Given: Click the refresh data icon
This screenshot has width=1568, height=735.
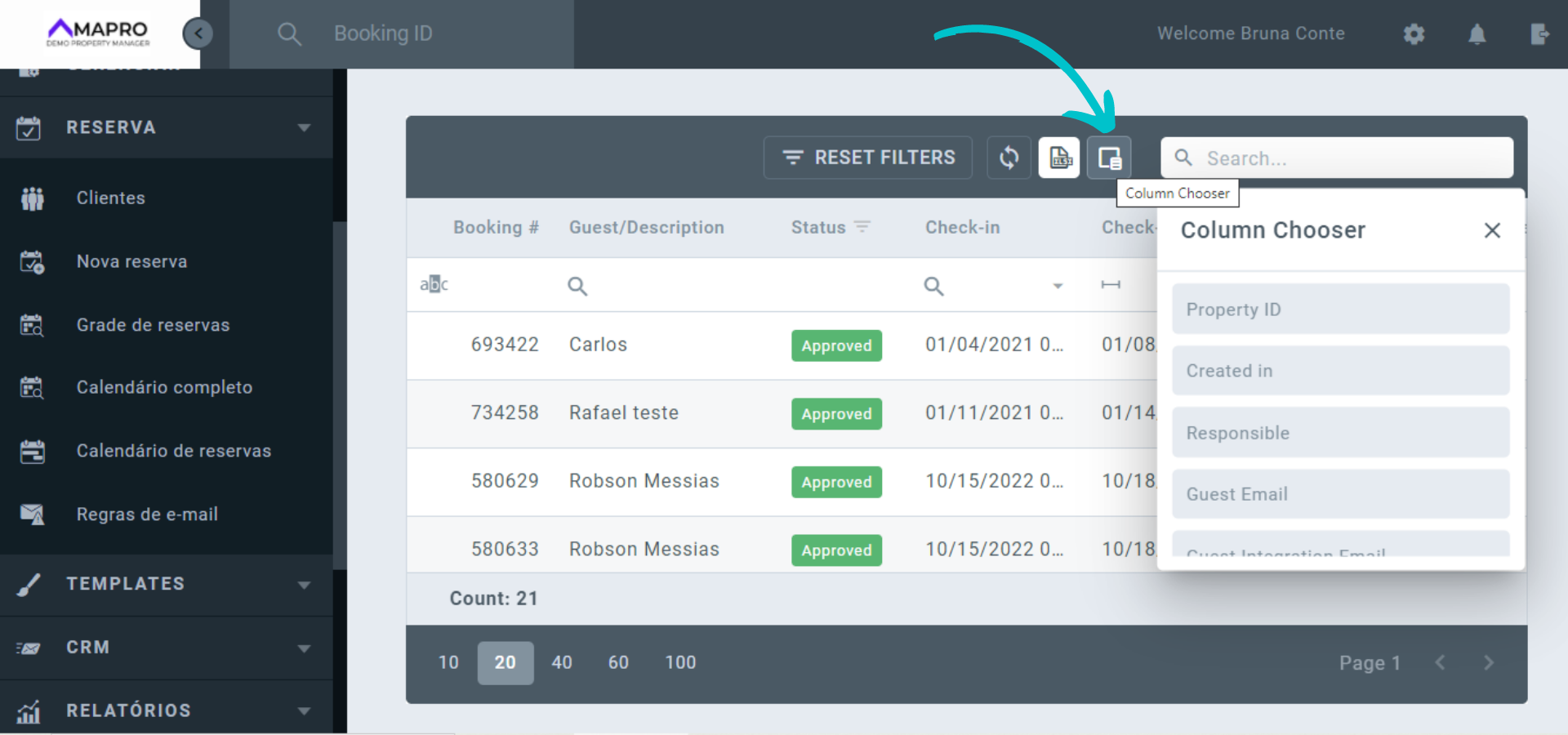Looking at the screenshot, I should [1009, 158].
